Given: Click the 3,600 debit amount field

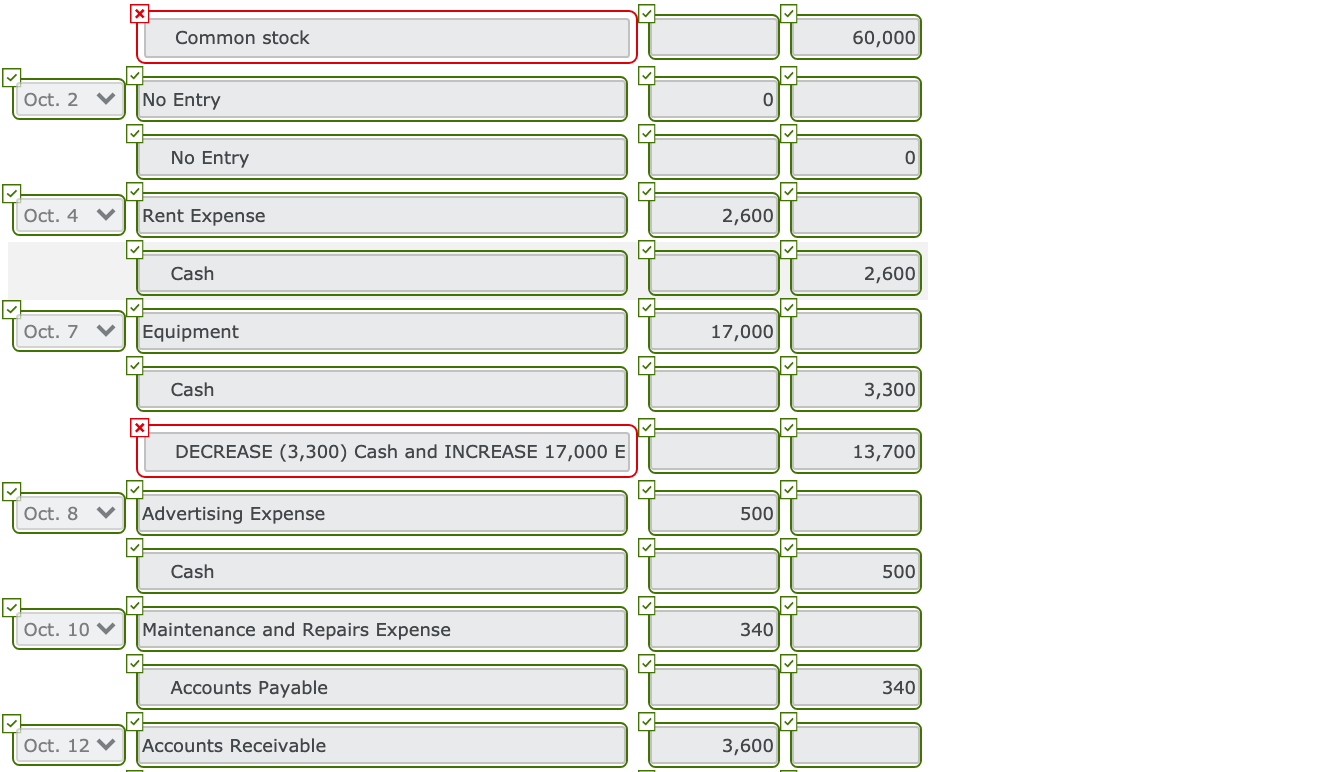Looking at the screenshot, I should [713, 745].
